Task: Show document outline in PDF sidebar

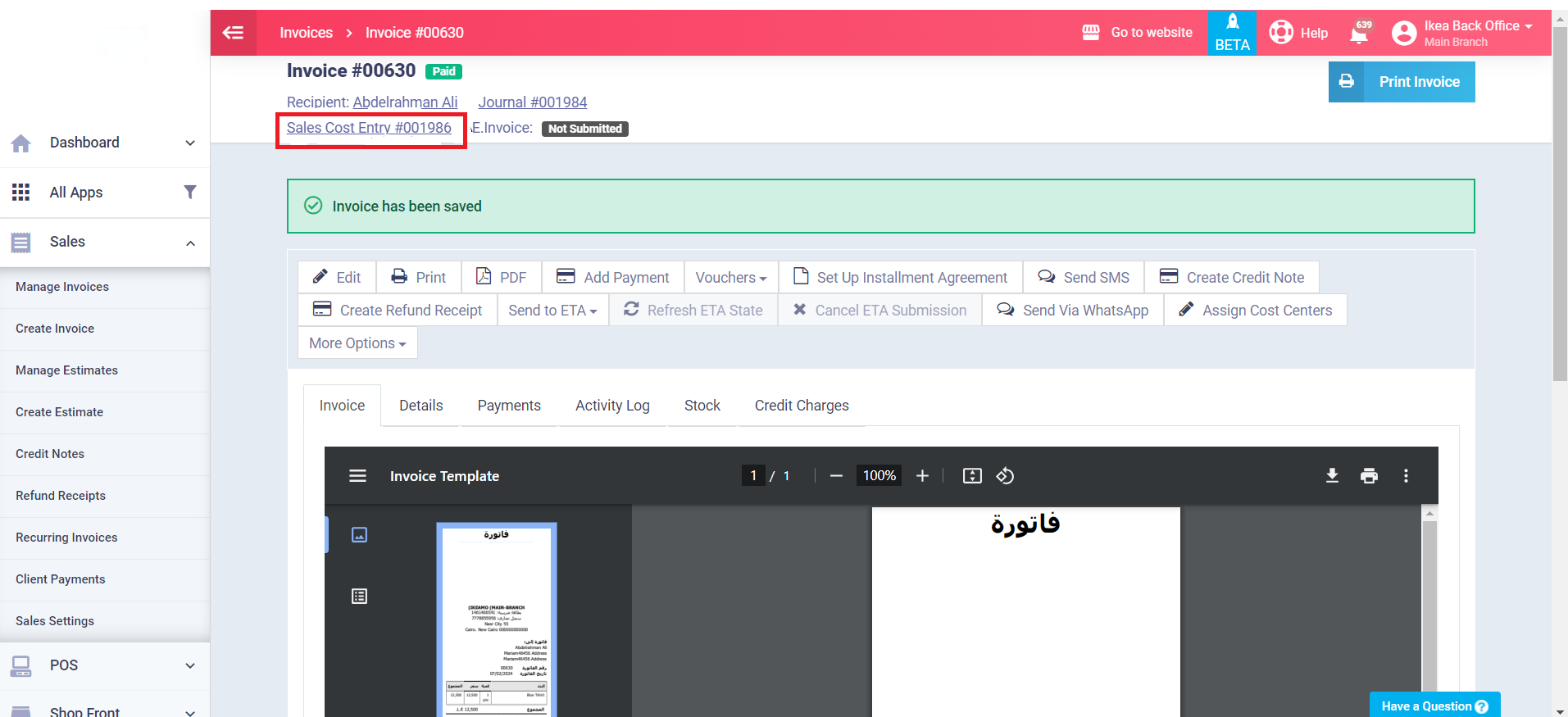Action: [359, 597]
